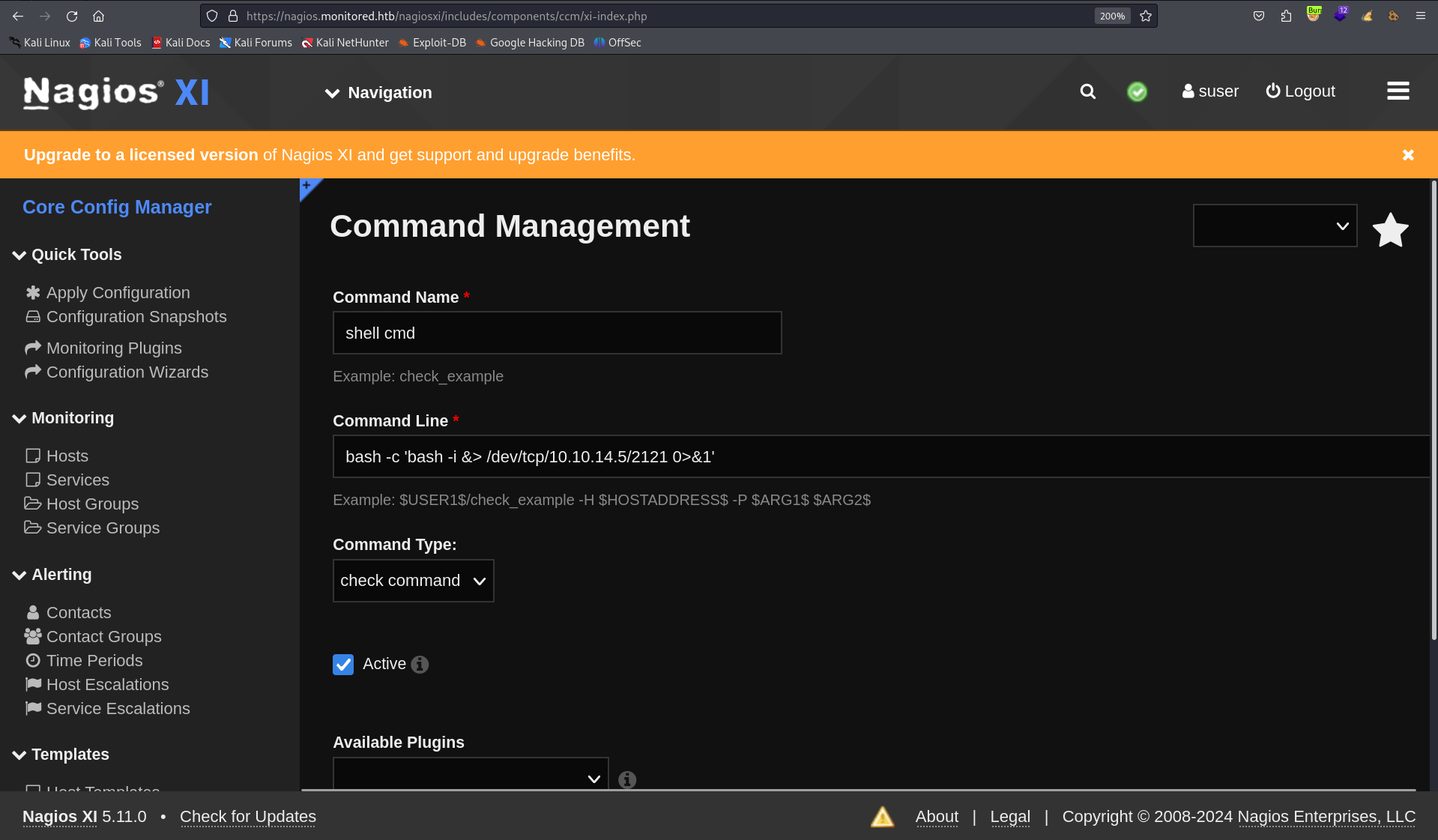Click the info icon beside Available Plugins
Screen dimensions: 1438x840
coord(627,780)
